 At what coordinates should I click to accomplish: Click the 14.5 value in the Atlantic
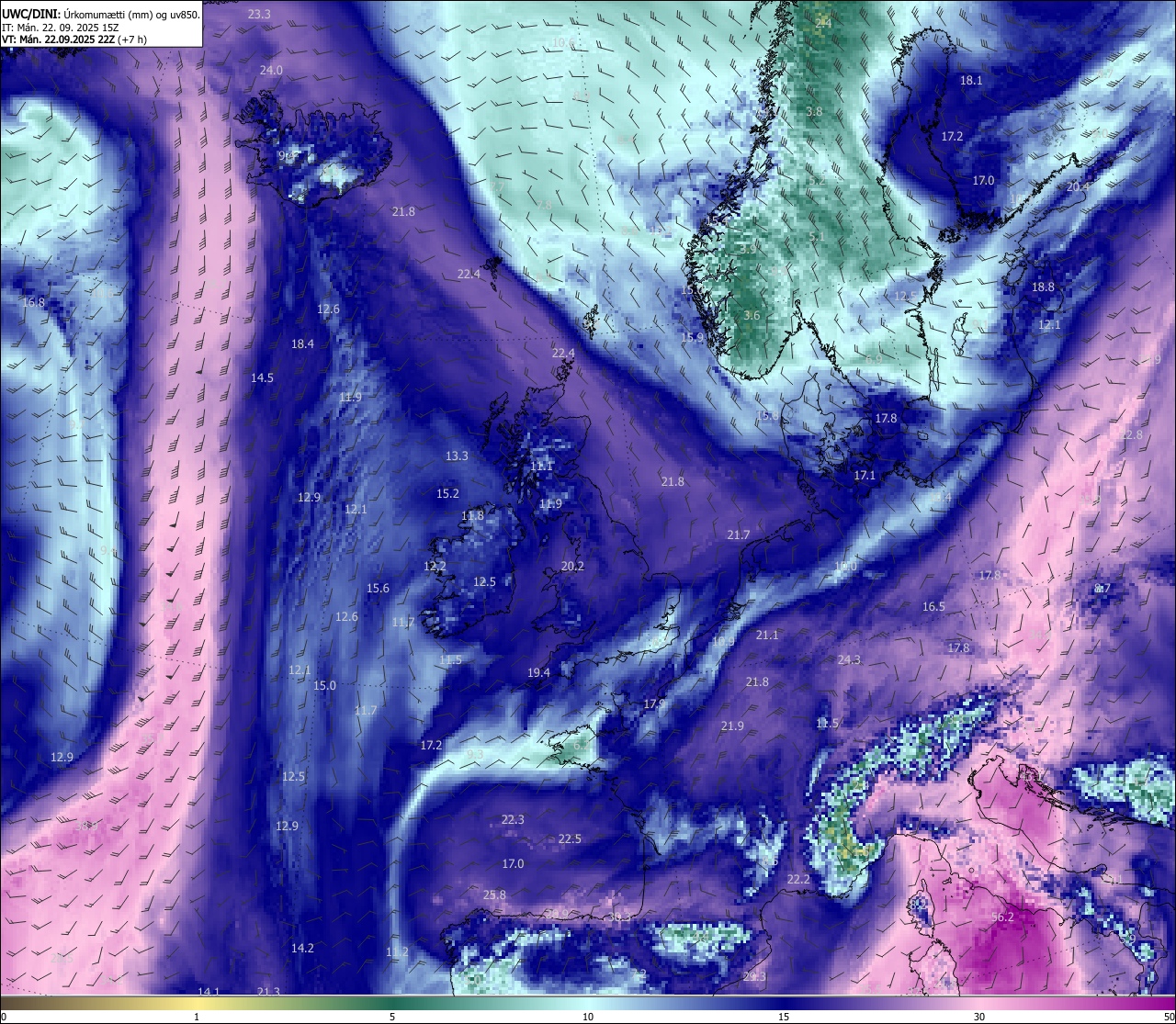click(x=262, y=377)
